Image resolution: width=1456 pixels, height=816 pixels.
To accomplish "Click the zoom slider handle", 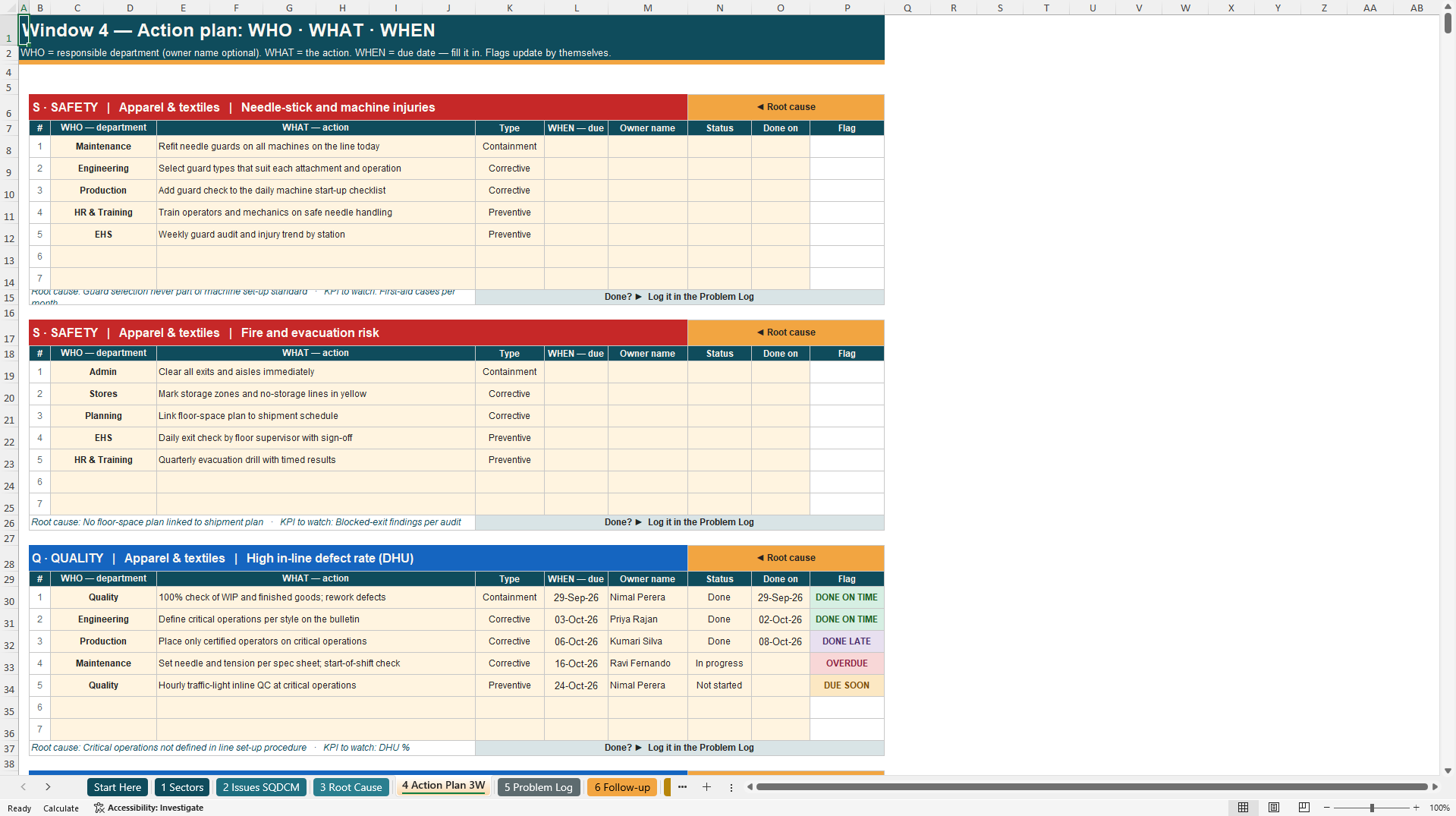I will (x=1372, y=808).
